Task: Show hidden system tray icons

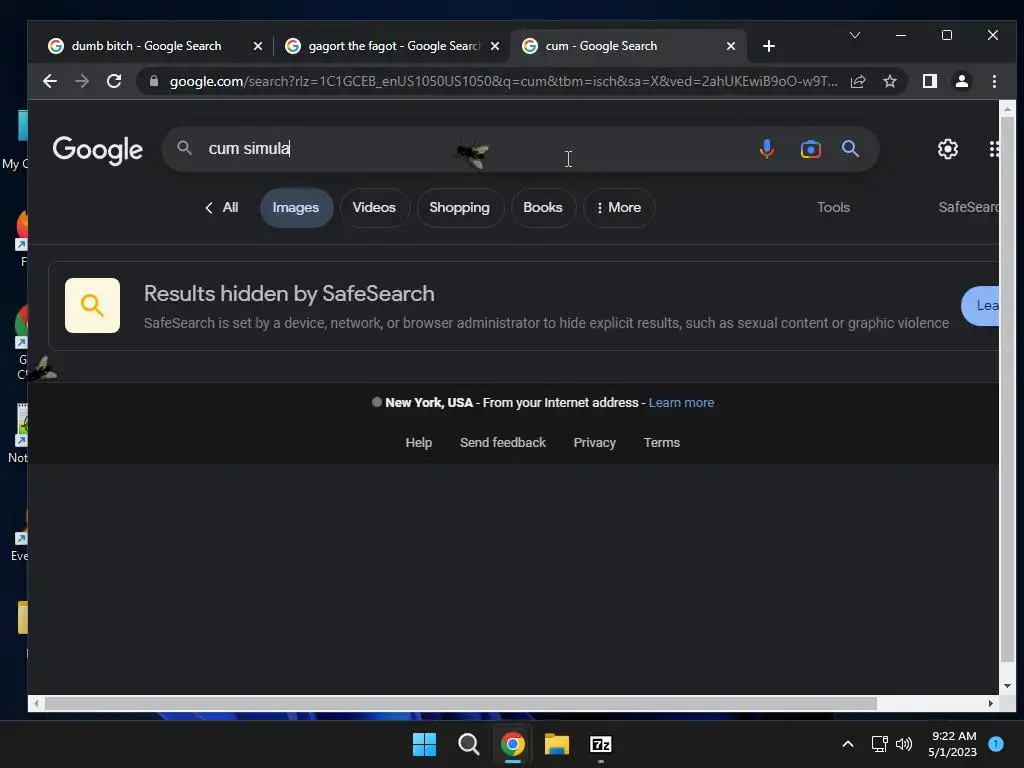Action: 848,744
